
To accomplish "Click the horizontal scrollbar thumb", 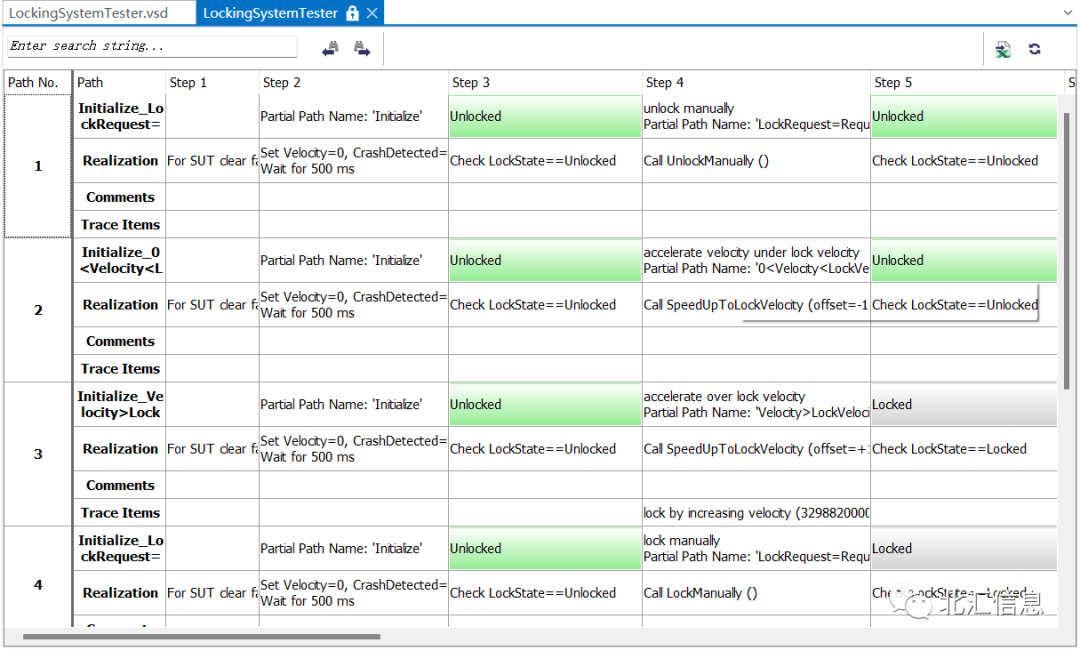I will coord(200,636).
